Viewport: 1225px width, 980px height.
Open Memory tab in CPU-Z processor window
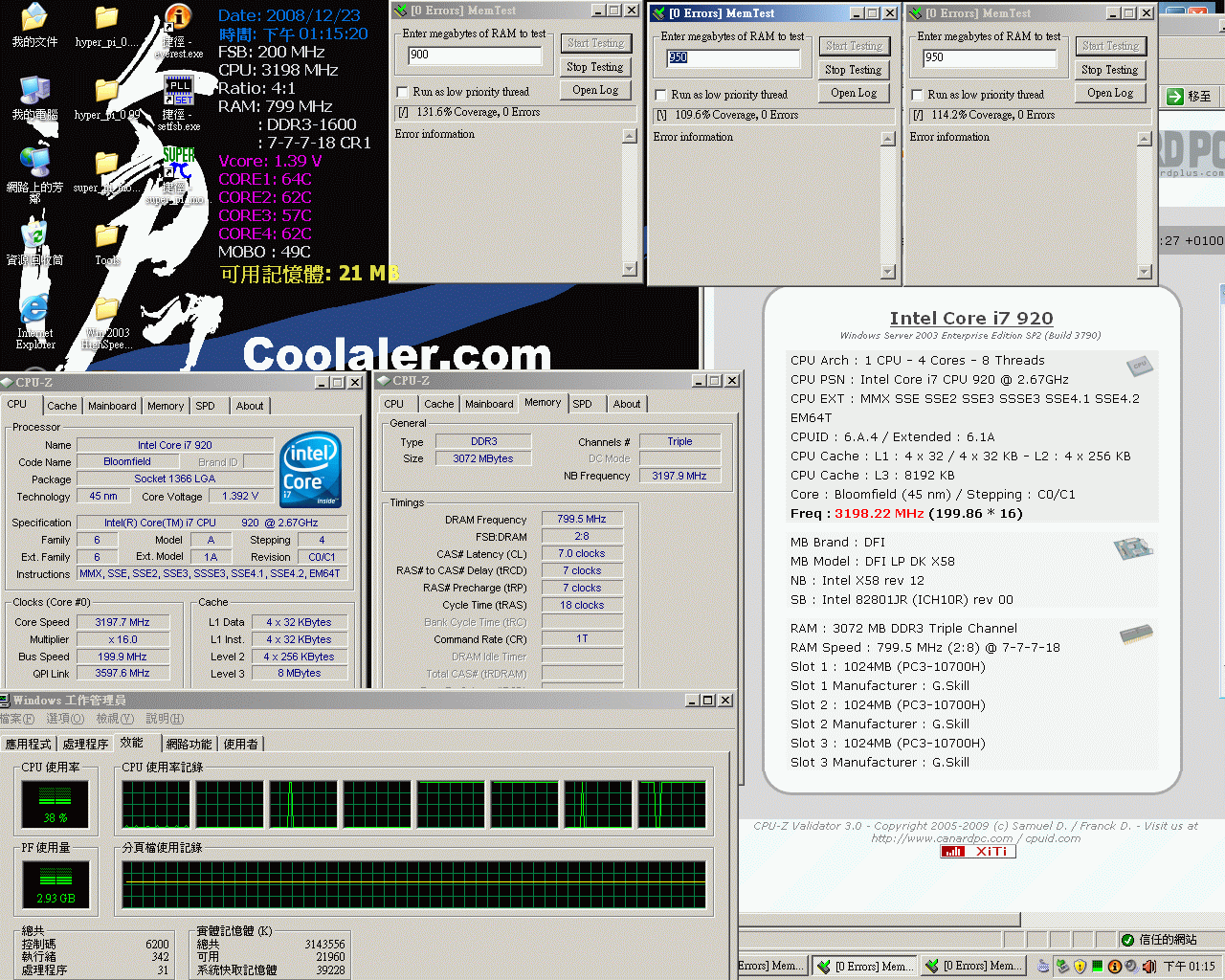166,406
